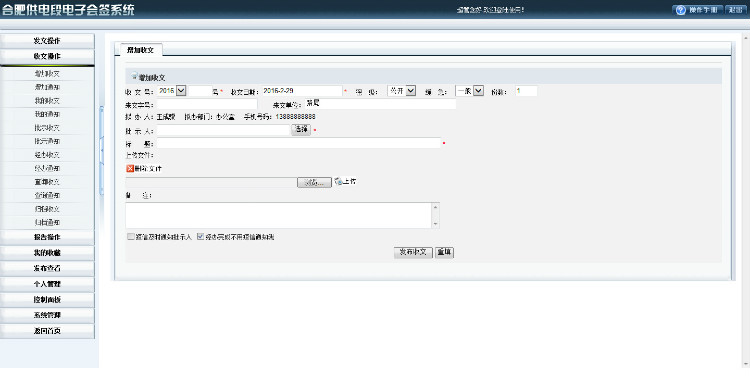
Task: Click 返回首页 in the sidebar
Action: [47, 331]
